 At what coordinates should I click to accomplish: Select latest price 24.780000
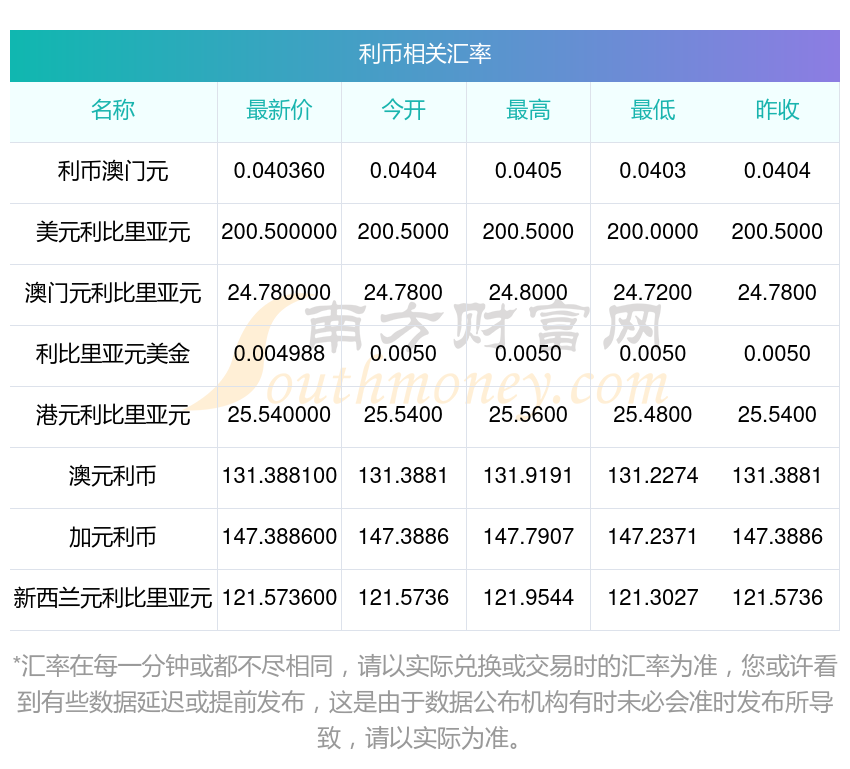pos(279,293)
